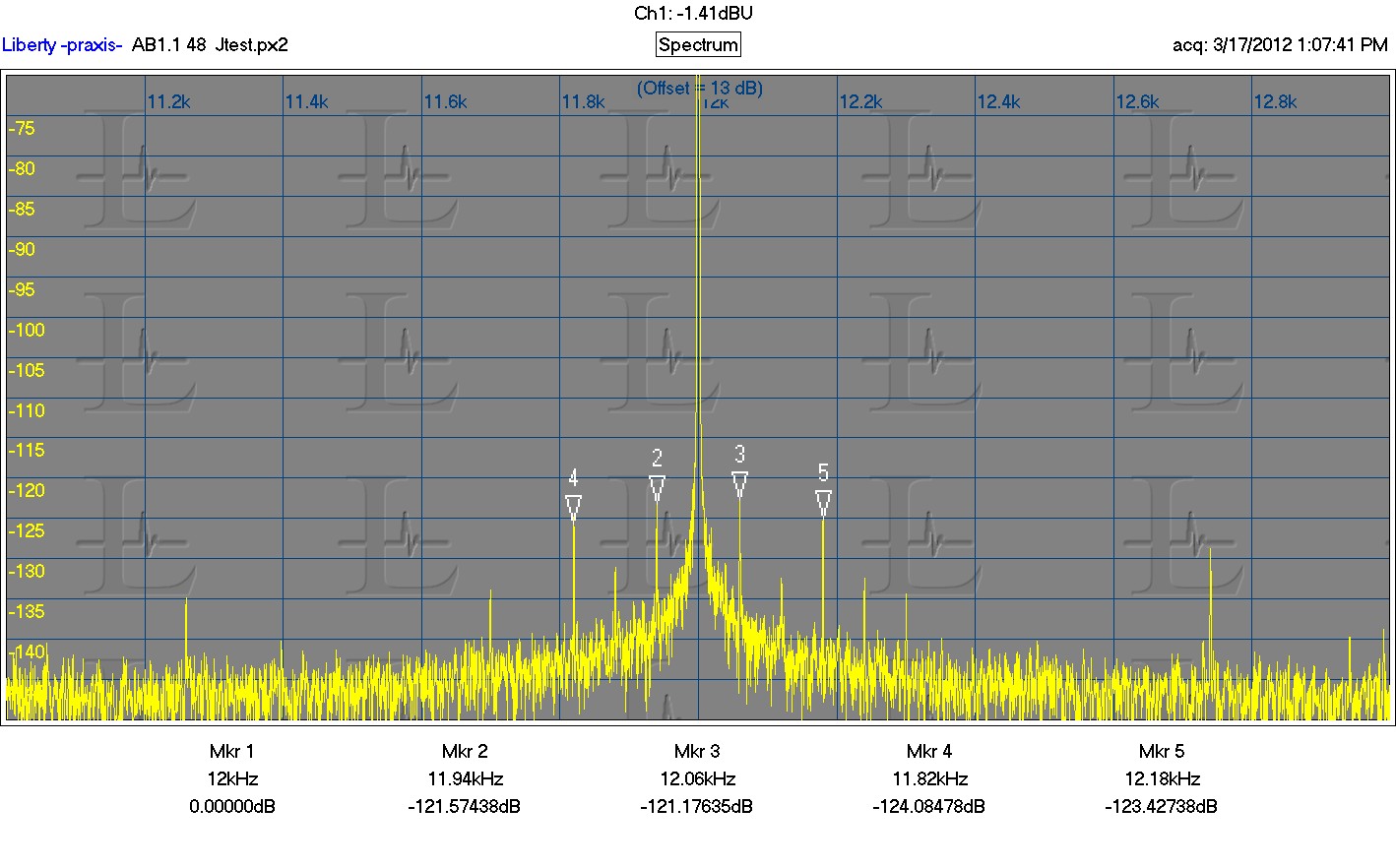Screen dimensions: 1396x868
Task: Click the 11.82kHz marker frequency value
Action: click(x=929, y=779)
